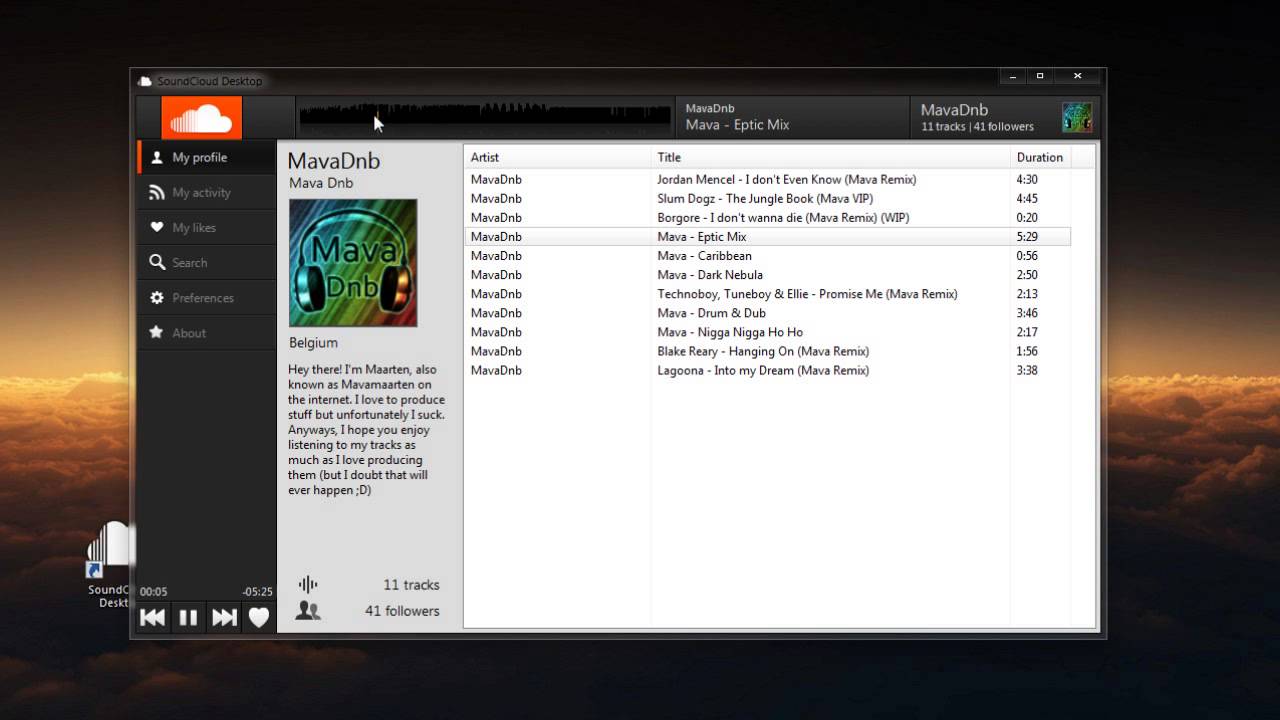Click the MavaDnb avatar in header
Image resolution: width=1280 pixels, height=720 pixels.
tap(1077, 117)
